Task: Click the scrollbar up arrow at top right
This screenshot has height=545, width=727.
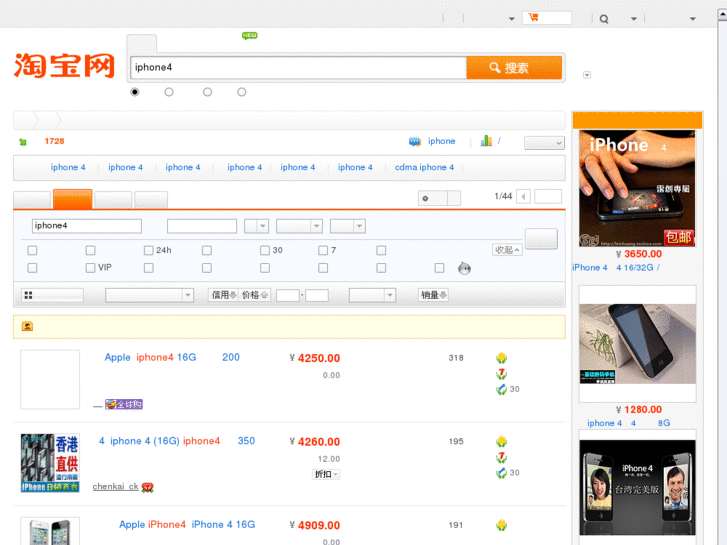Action: (x=722, y=14)
